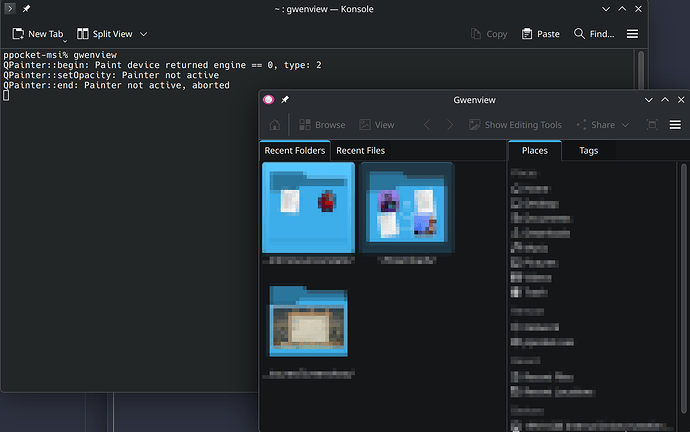Open the Places tab
Image resolution: width=690 pixels, height=432 pixels.
(535, 151)
